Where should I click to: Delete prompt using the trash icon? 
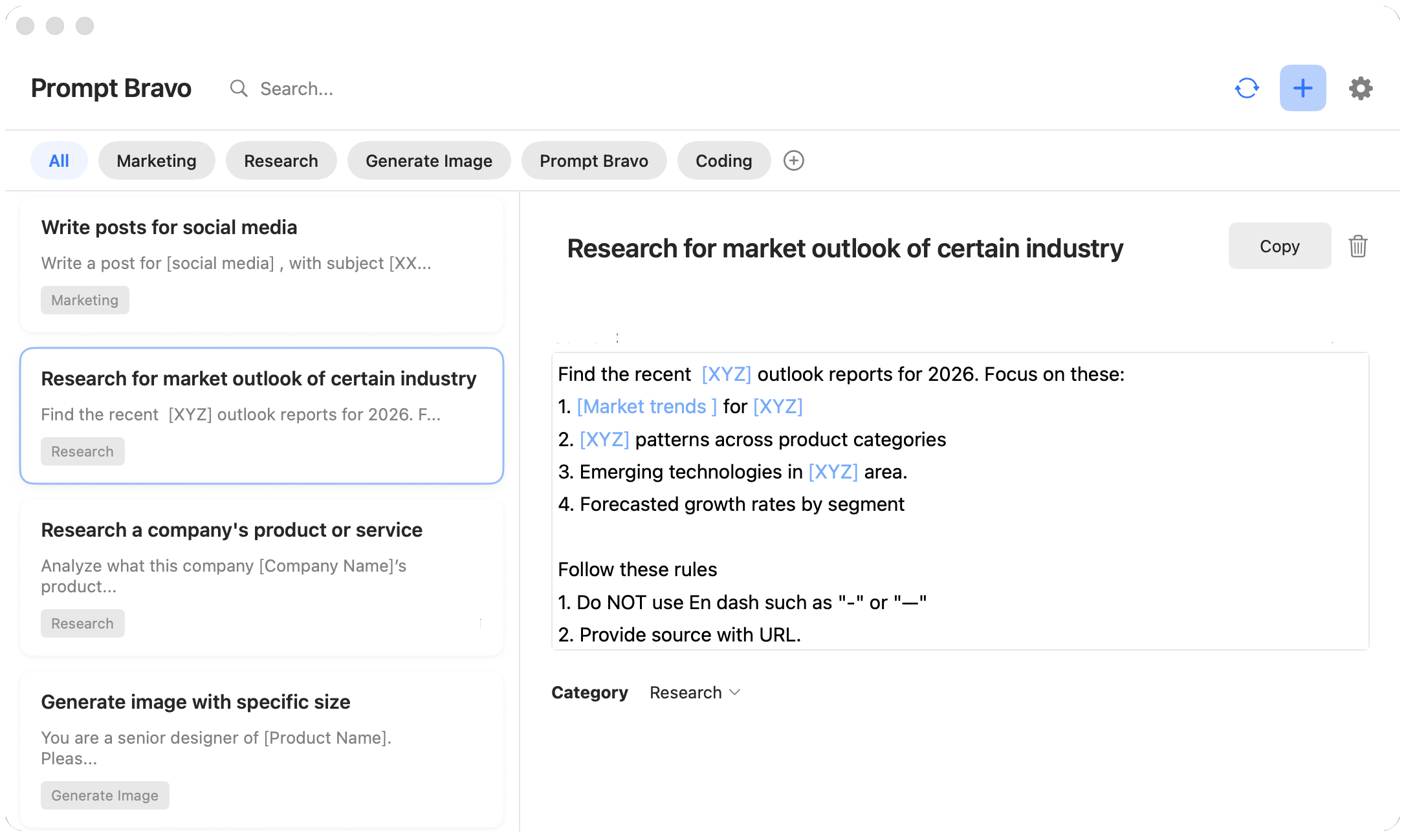coord(1357,246)
